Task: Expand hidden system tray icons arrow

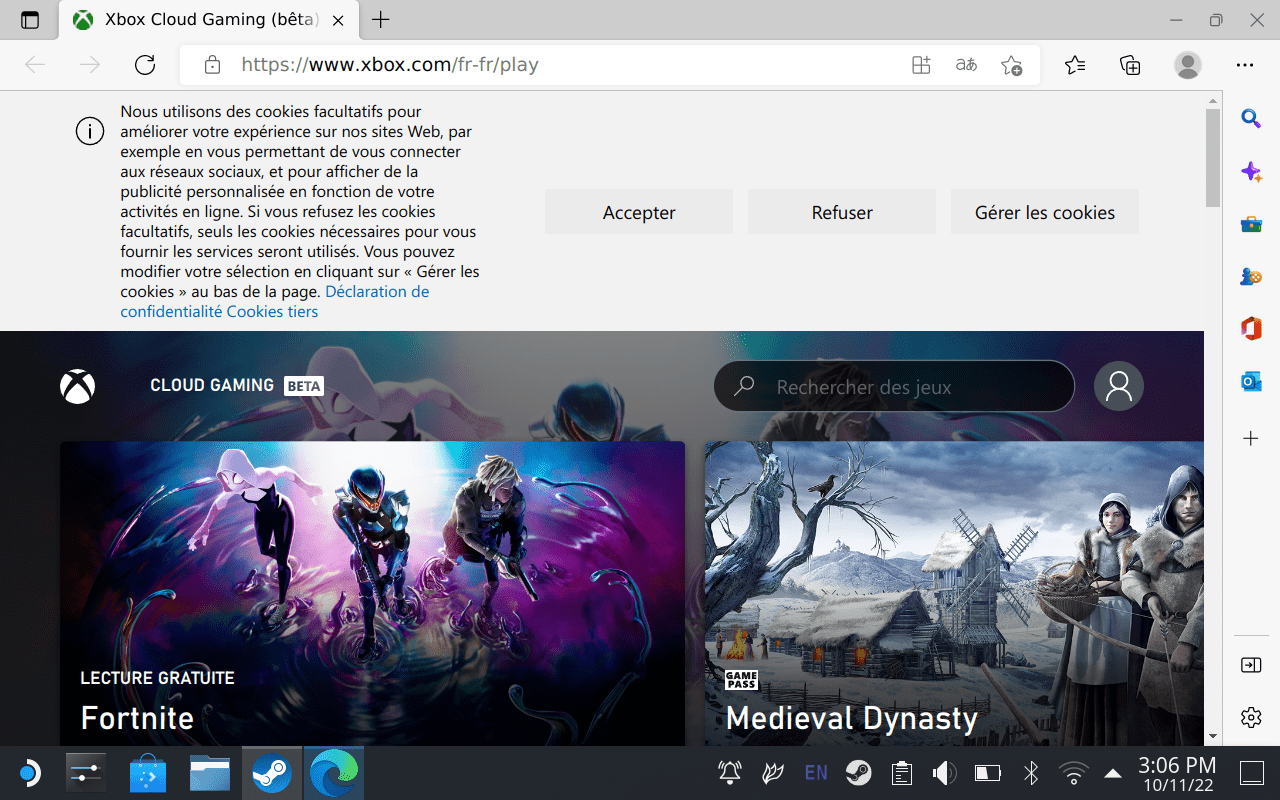Action: coord(1112,773)
